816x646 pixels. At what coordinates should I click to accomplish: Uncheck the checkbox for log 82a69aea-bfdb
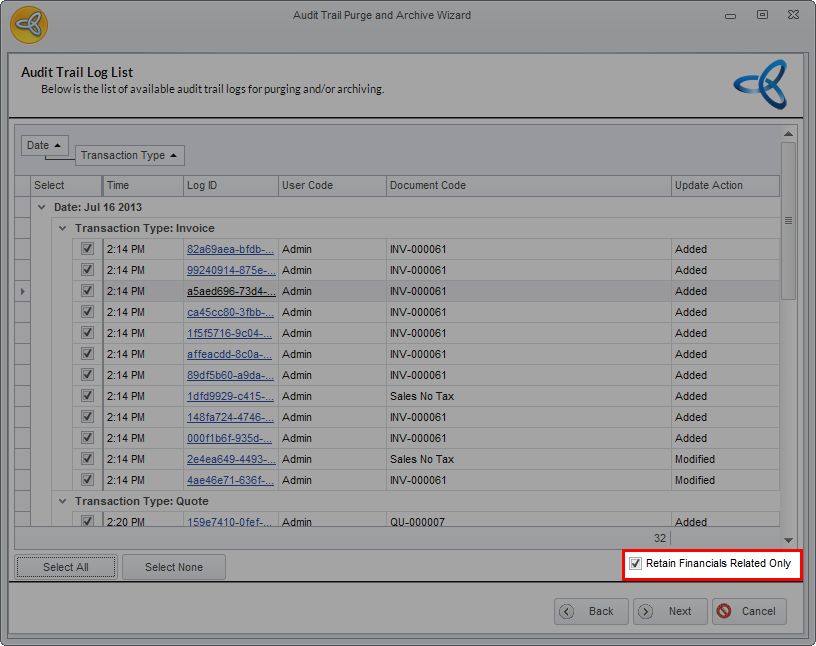point(88,249)
